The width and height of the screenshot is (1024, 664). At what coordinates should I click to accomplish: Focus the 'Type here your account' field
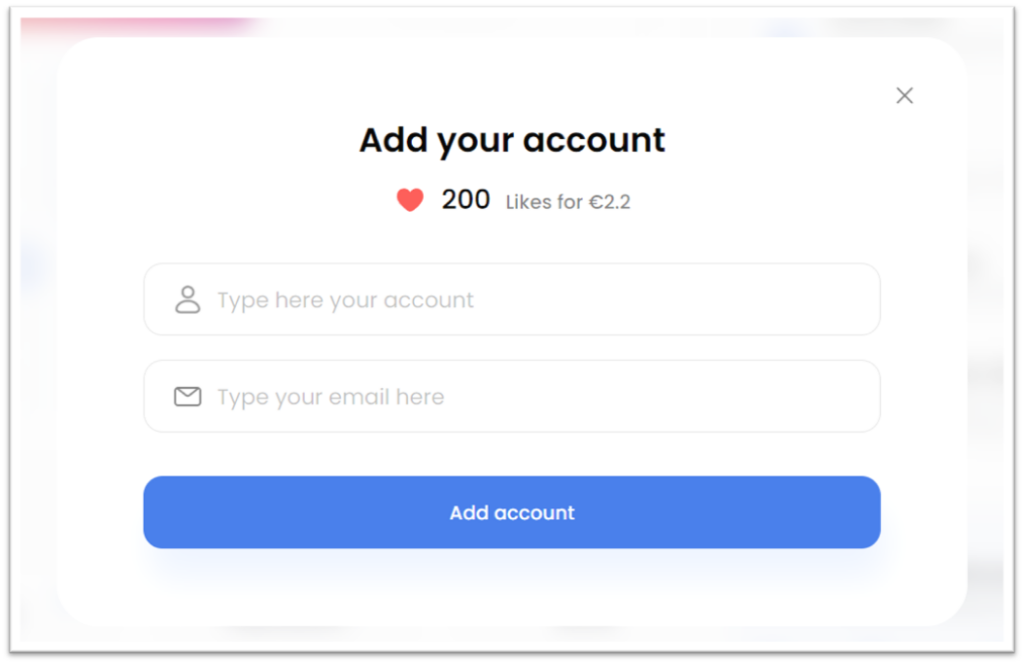tap(512, 300)
